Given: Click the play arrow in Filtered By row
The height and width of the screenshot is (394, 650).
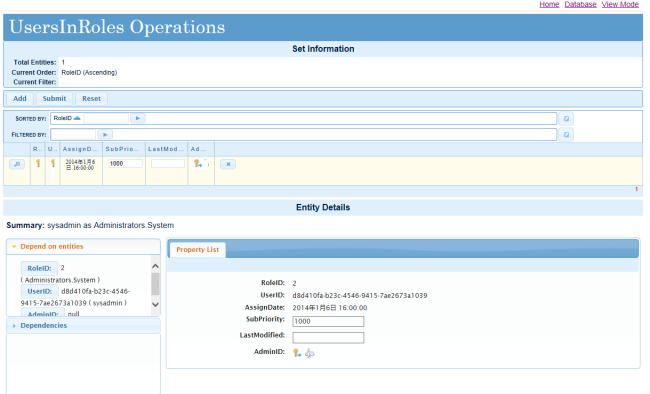Looking at the screenshot, I should pos(105,134).
